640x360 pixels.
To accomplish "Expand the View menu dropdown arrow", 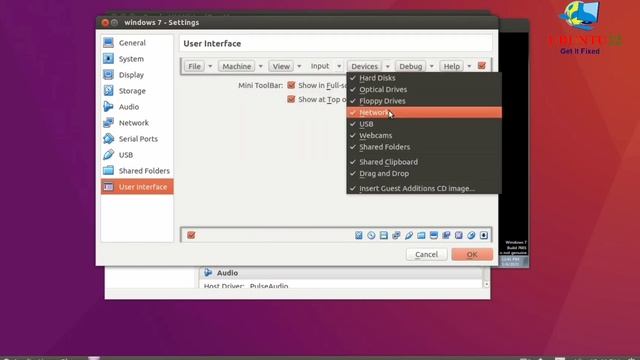I will coord(299,66).
